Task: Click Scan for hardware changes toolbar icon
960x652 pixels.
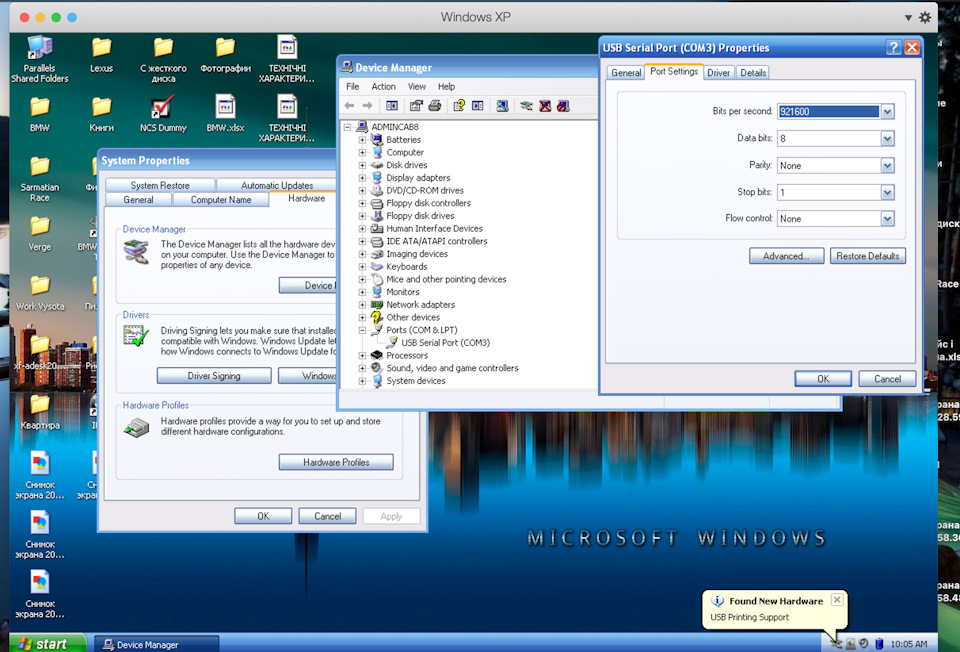Action: coord(502,106)
